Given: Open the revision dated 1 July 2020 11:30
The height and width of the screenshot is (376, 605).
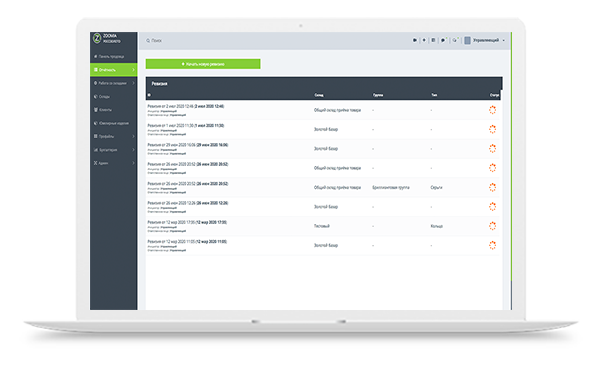Looking at the screenshot, I should (x=186, y=125).
